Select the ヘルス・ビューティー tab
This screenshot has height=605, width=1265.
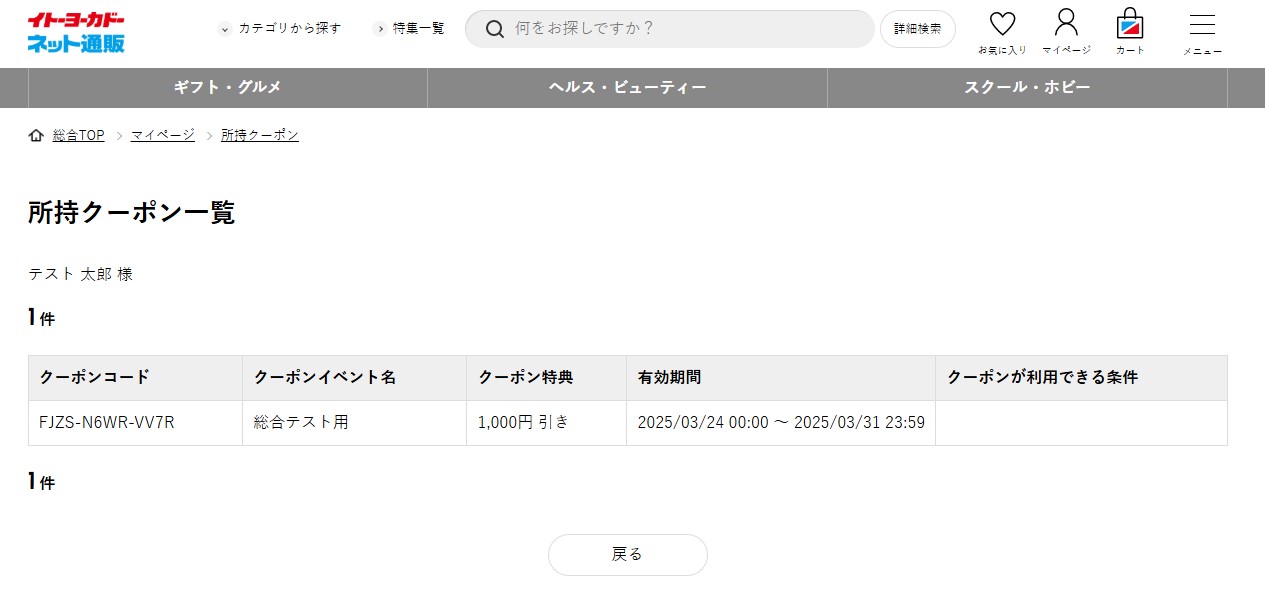click(627, 88)
